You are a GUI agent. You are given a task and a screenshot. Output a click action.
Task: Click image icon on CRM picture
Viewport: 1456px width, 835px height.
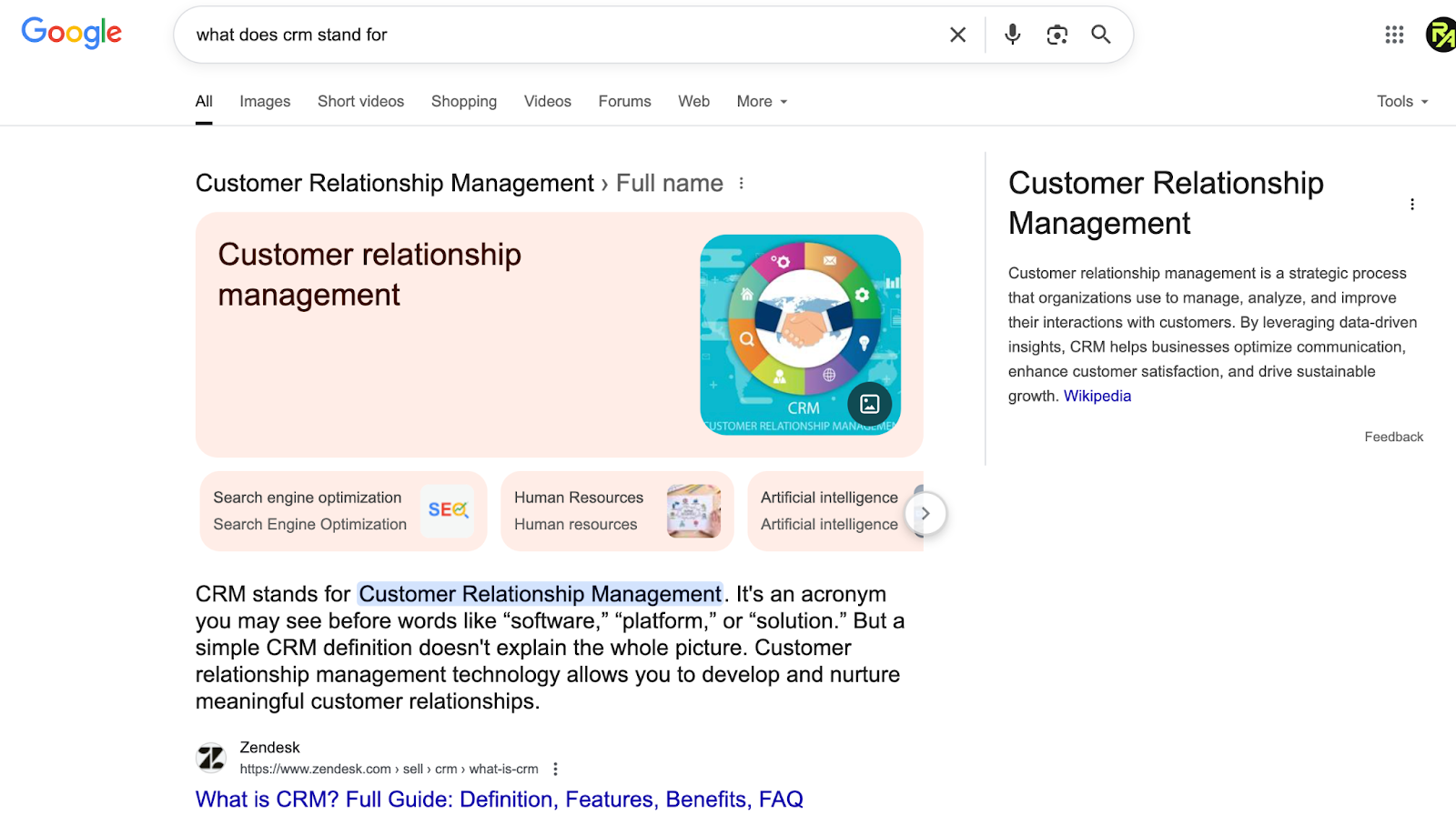point(870,404)
